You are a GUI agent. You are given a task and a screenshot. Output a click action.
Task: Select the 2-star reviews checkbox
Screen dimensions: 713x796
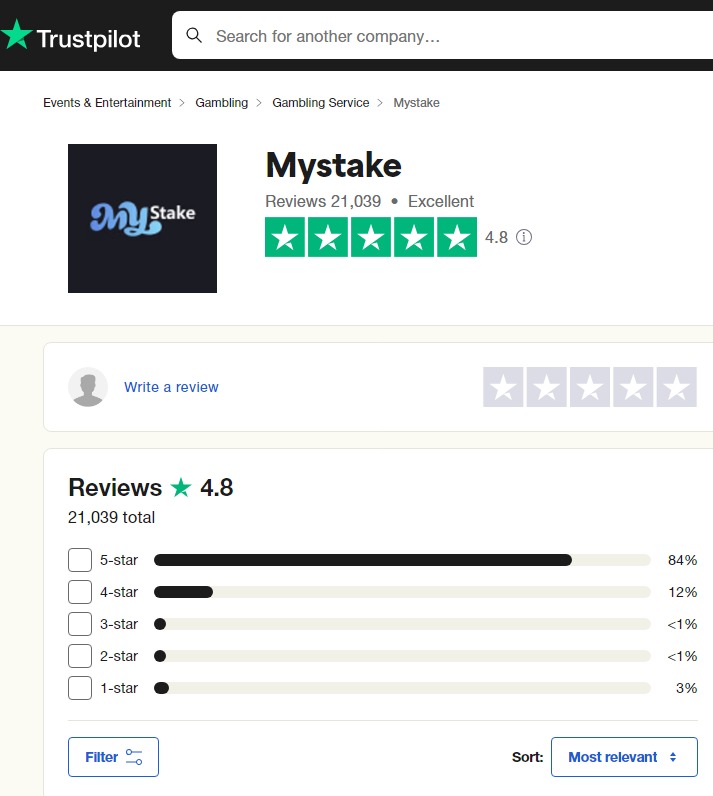point(80,656)
